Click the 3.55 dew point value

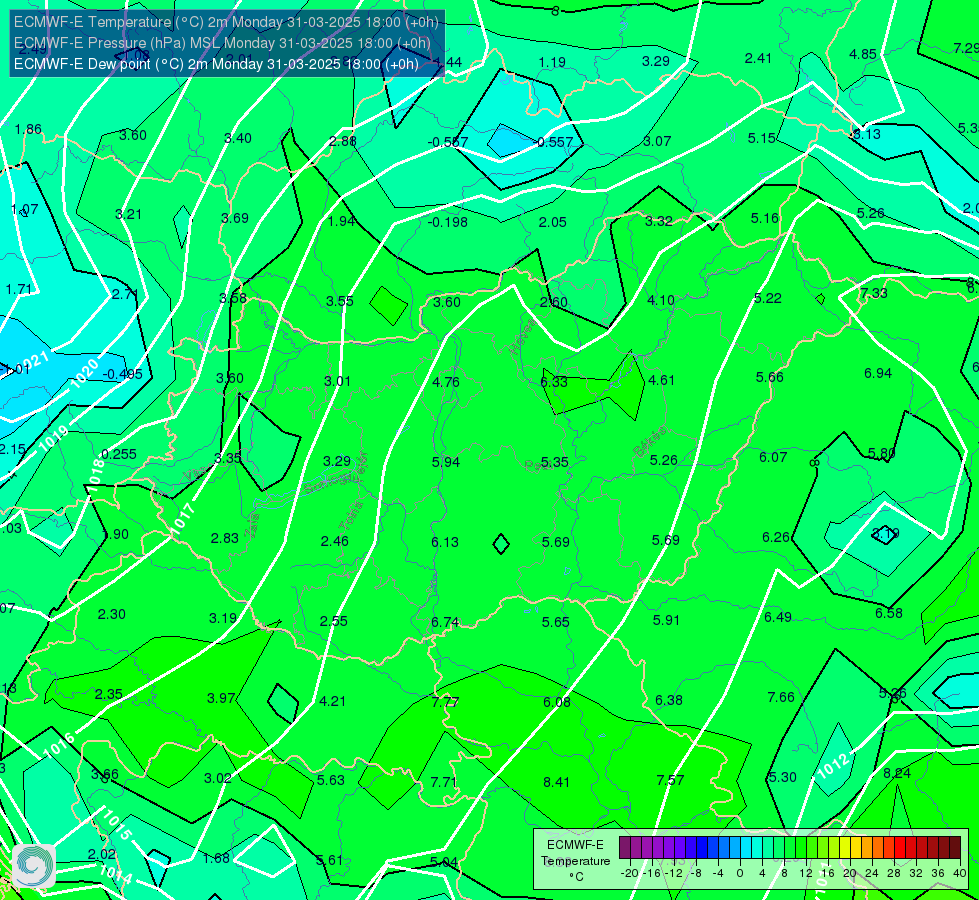(340, 301)
